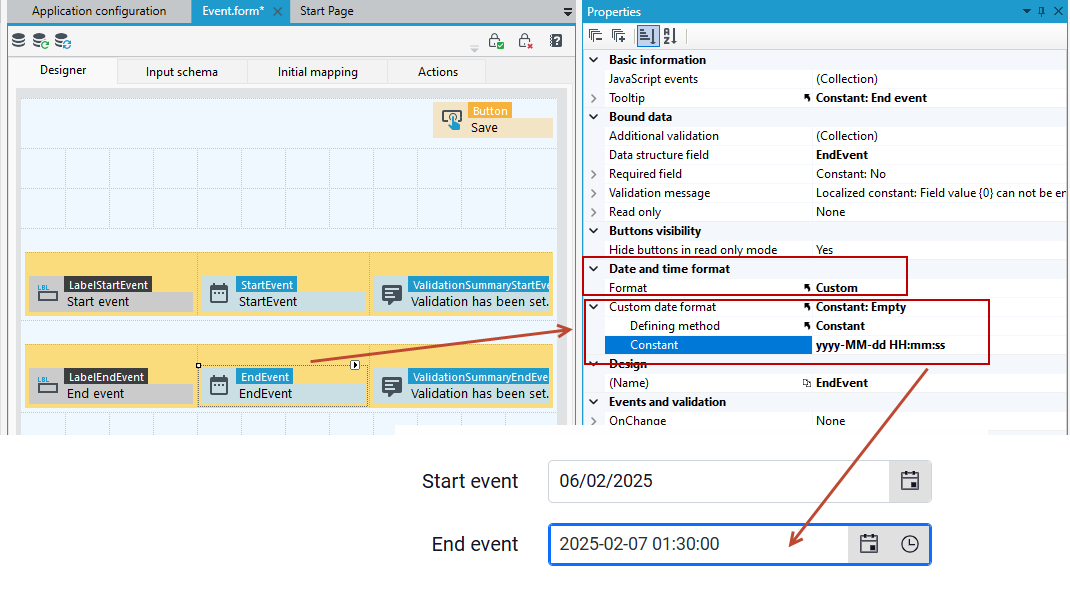Open the document tabs overflow dropdown

pos(568,12)
